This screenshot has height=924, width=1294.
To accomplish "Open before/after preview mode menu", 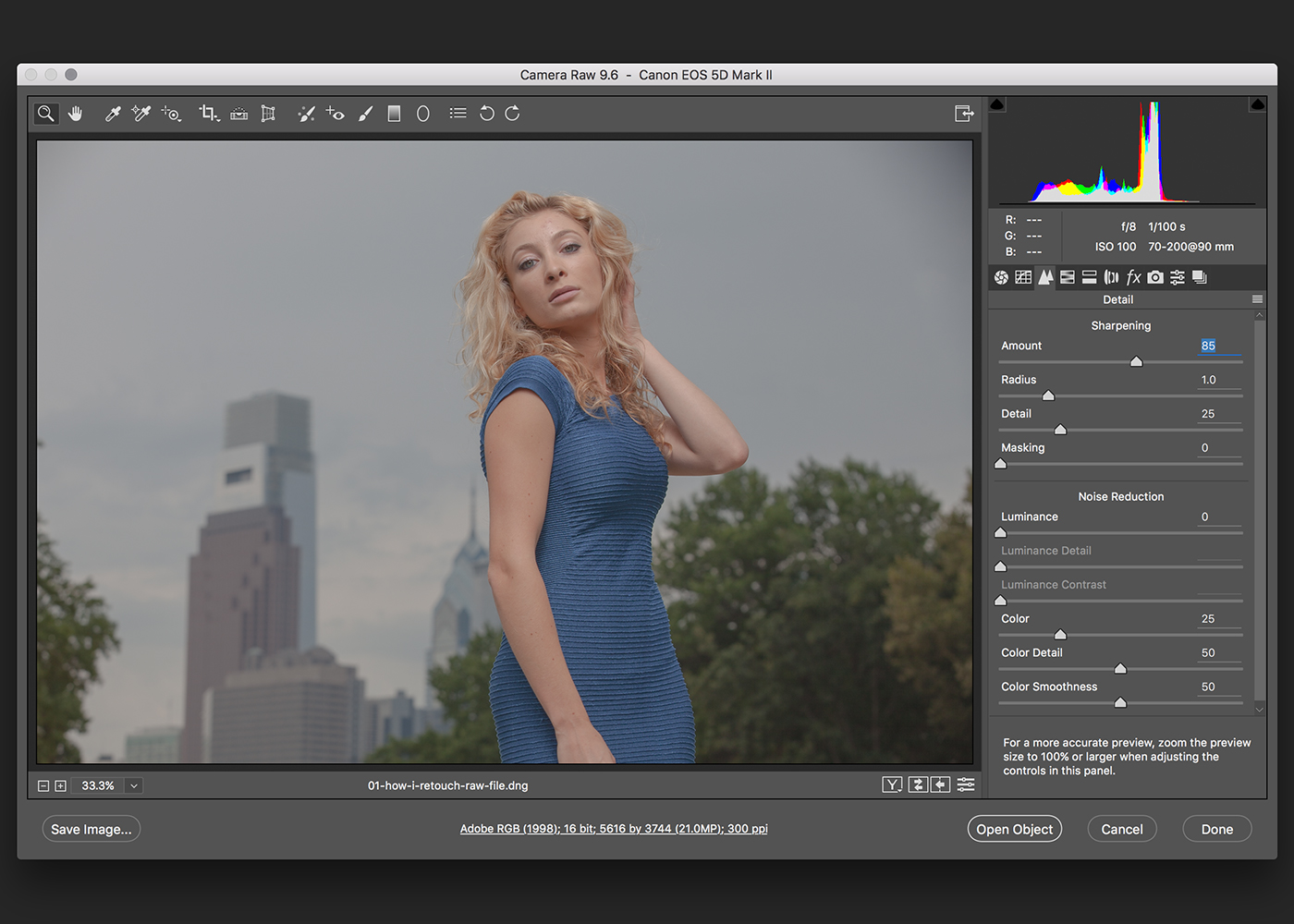I will 892,785.
